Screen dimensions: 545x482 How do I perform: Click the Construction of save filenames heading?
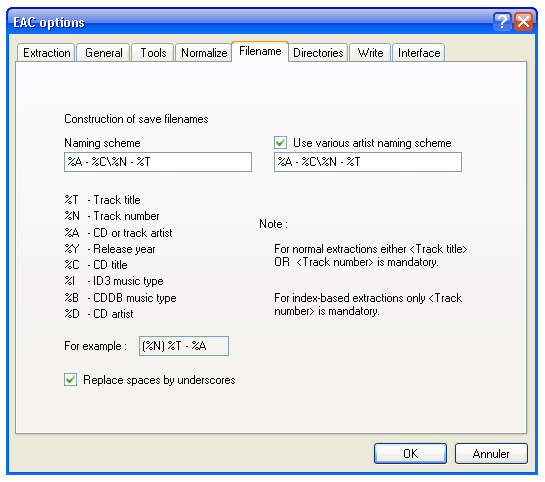(x=136, y=119)
